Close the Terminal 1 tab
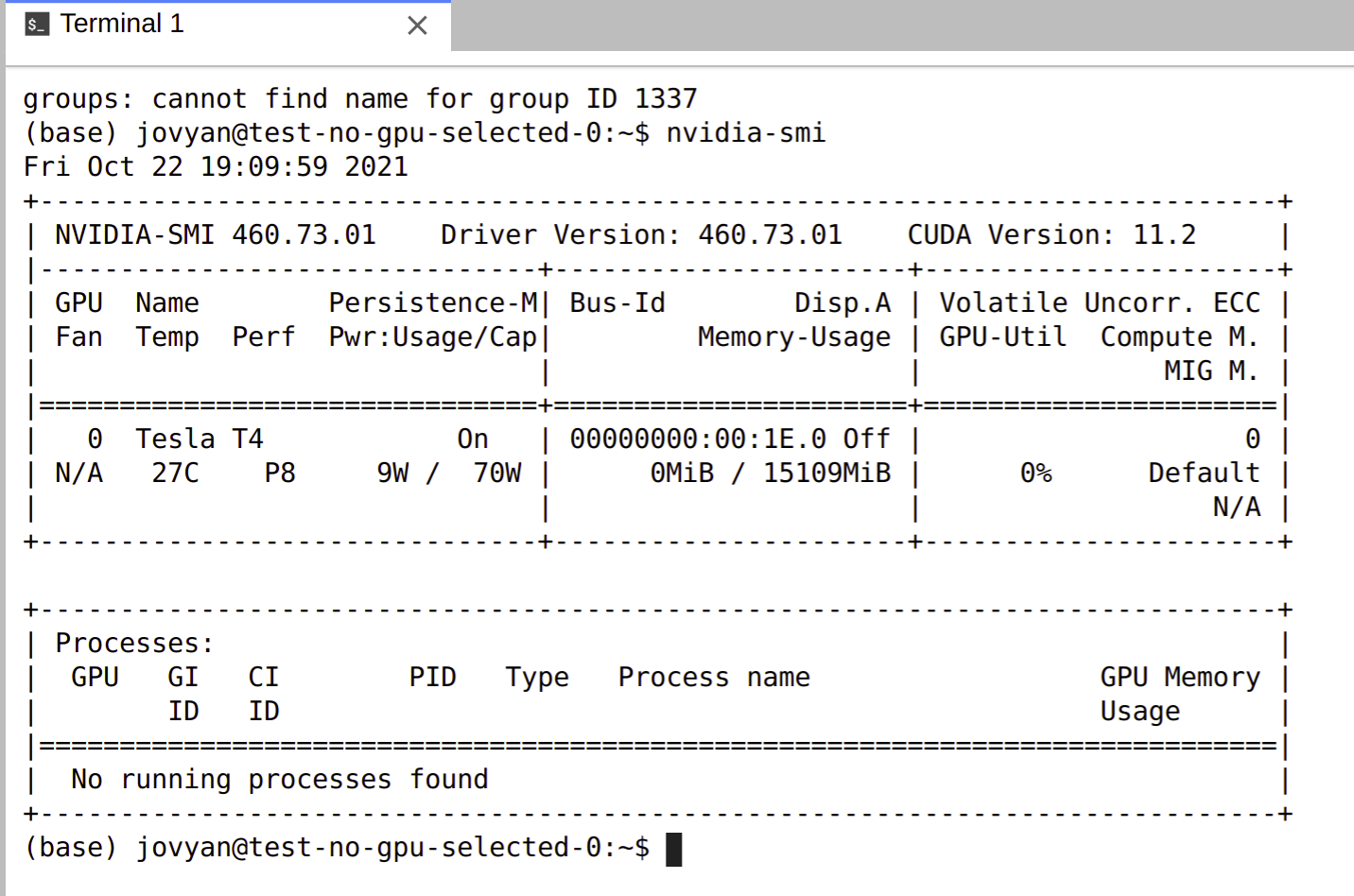The image size is (1354, 896). coord(417,25)
